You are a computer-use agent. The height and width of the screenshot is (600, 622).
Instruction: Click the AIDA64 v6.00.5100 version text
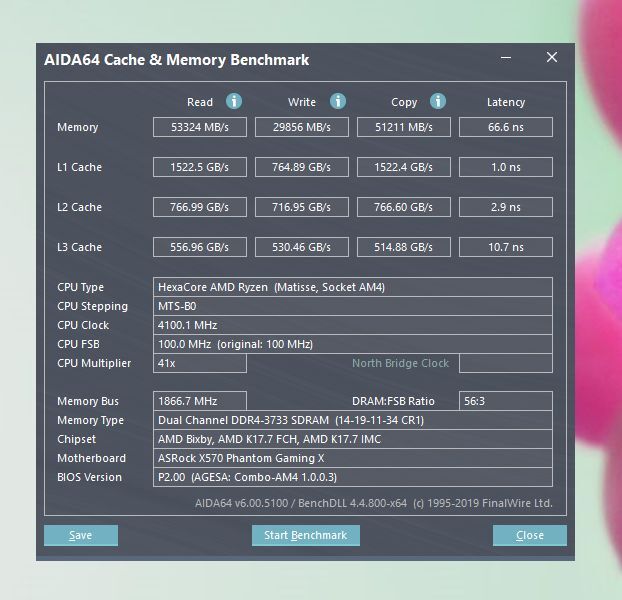[x=374, y=503]
